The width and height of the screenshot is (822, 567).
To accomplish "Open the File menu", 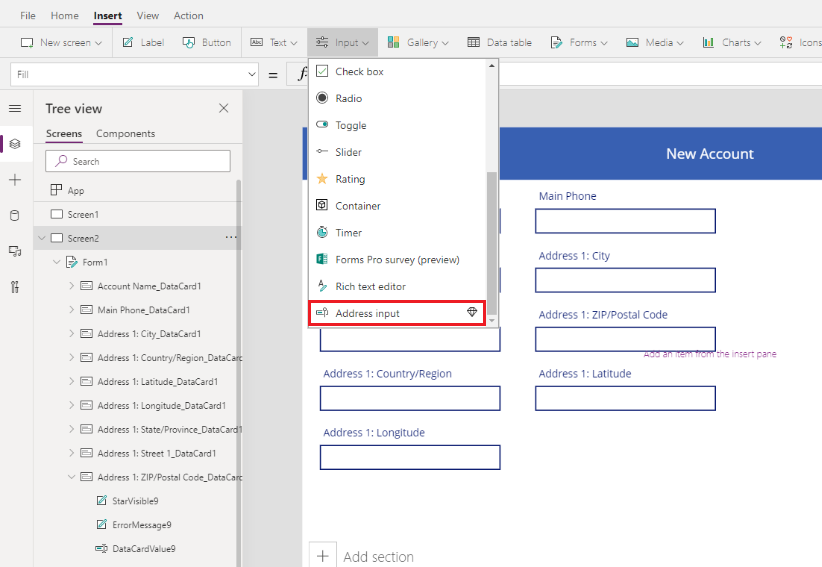I will pos(28,16).
